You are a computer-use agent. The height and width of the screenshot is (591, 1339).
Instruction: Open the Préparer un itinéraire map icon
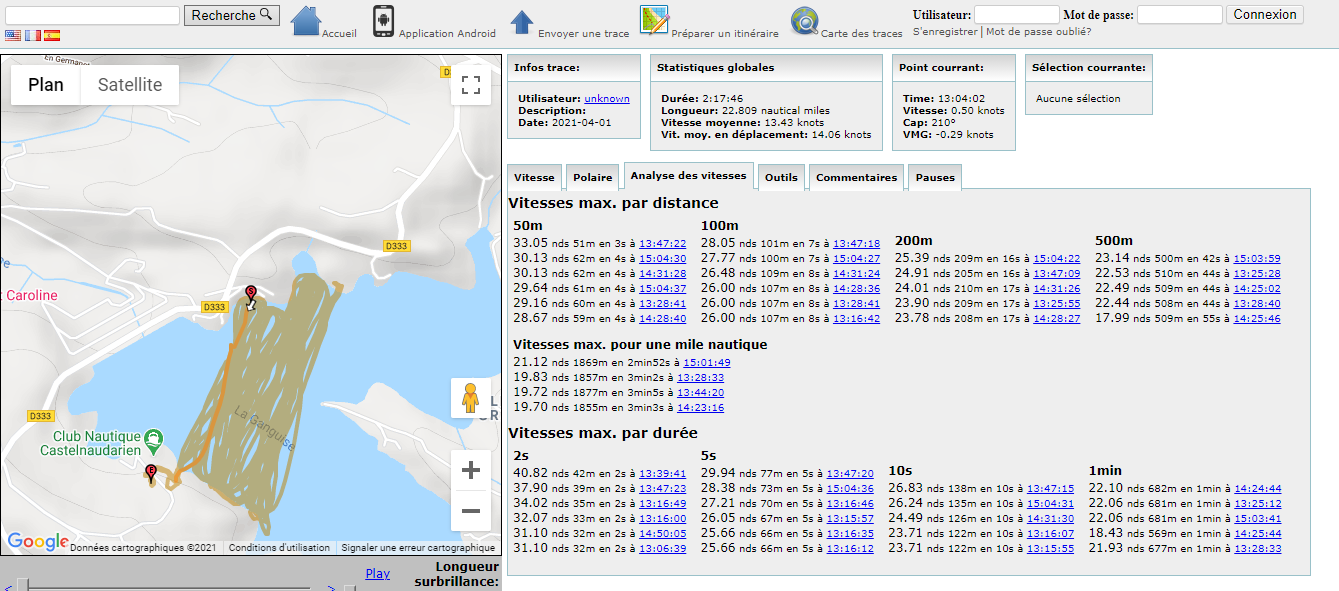click(x=654, y=20)
